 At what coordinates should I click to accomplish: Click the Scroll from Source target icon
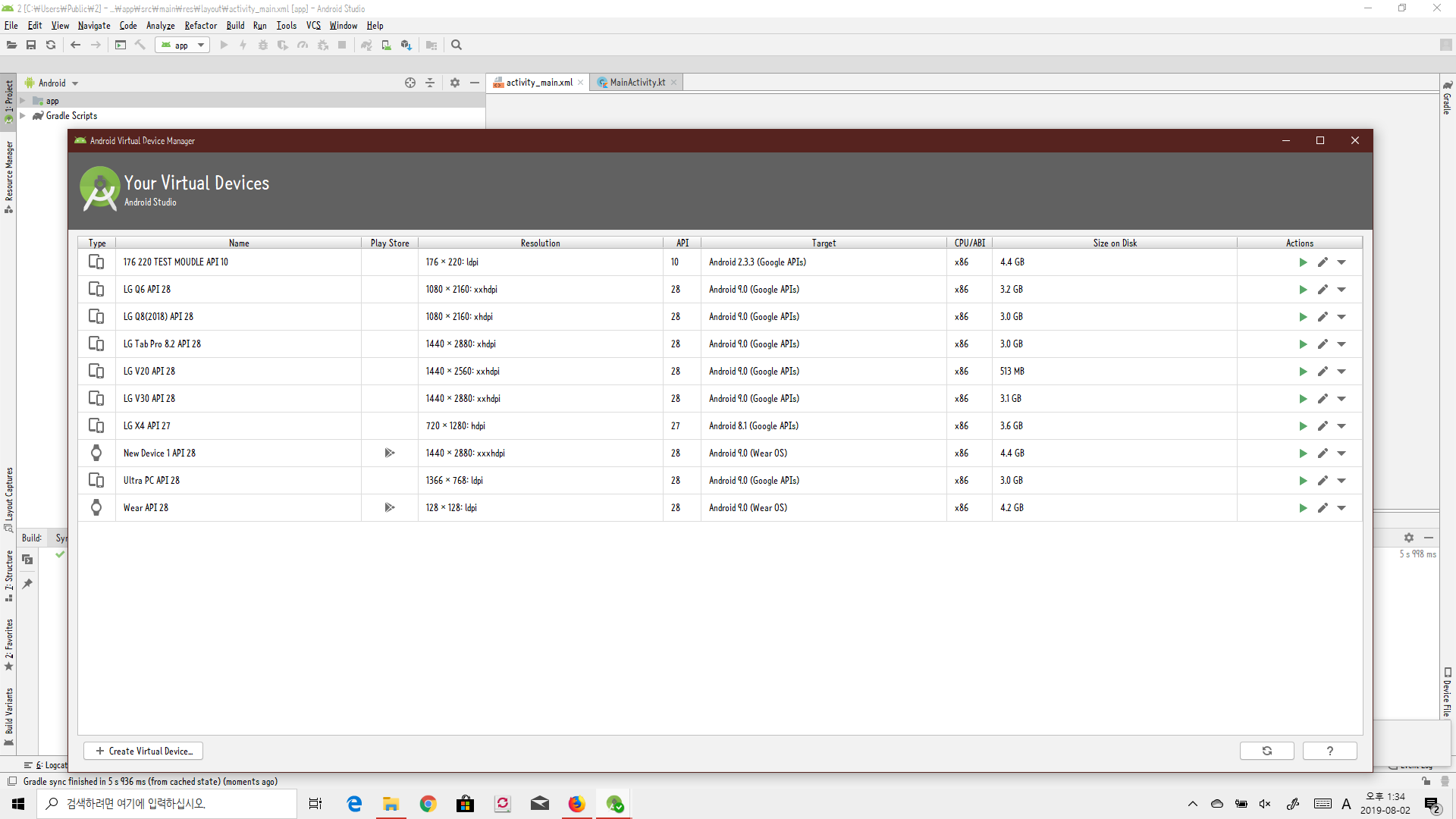click(410, 83)
